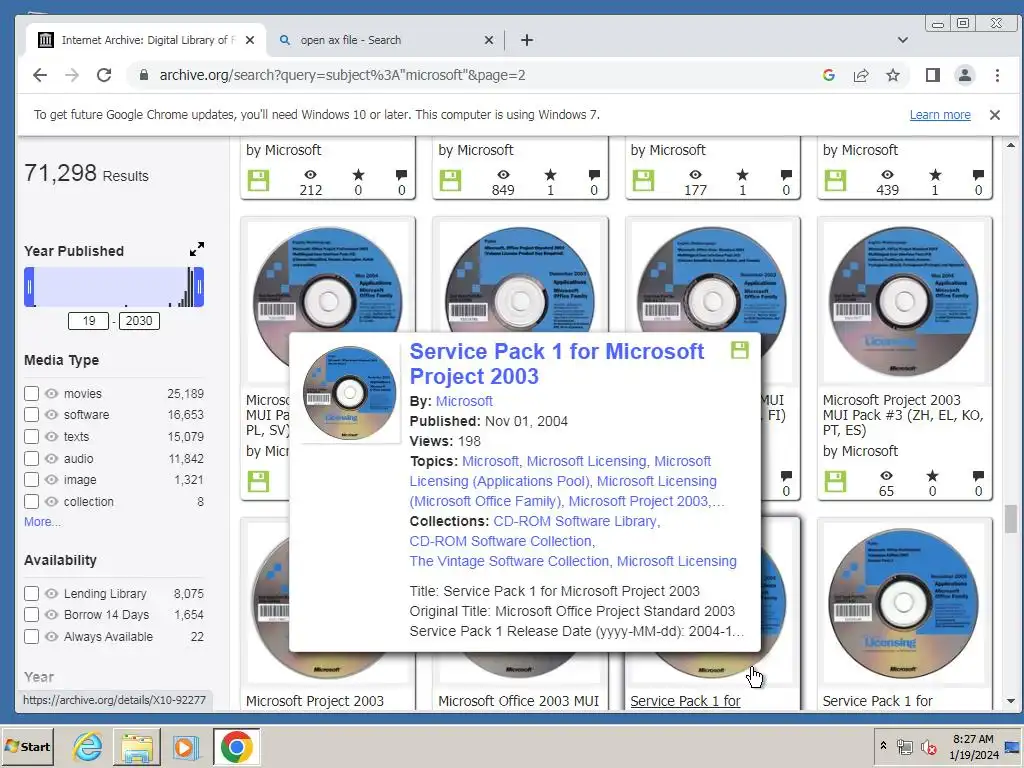Toggle eye icon next to movies
Viewport: 1024px width, 768px height.
click(x=52, y=393)
